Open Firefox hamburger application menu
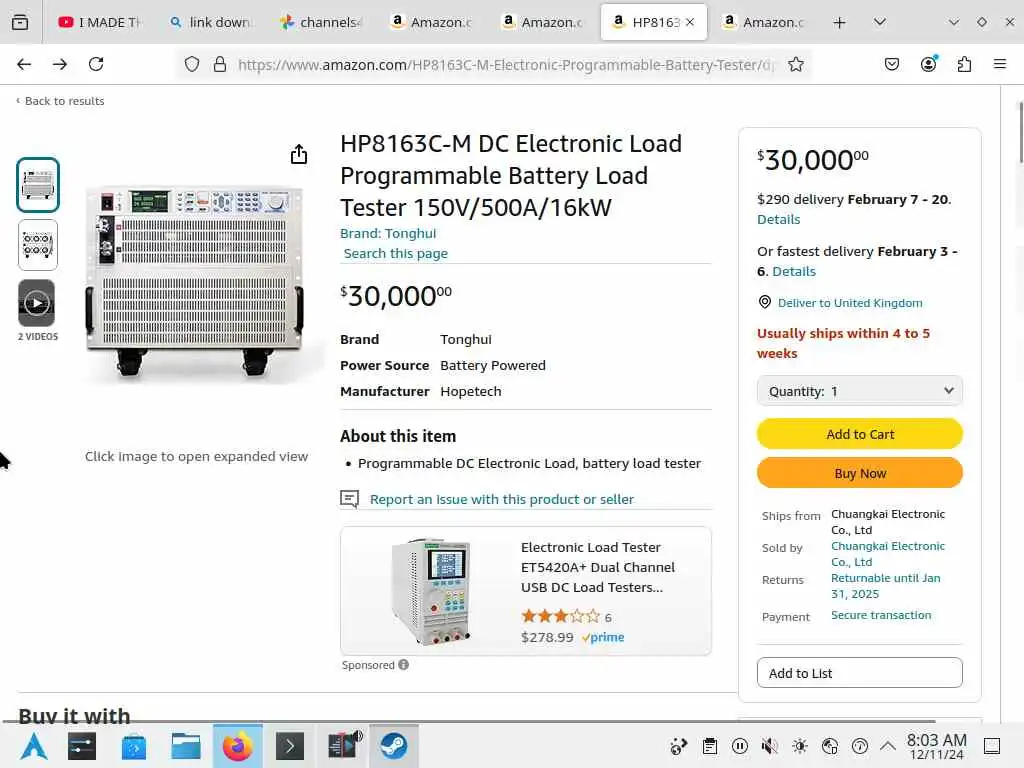Screen dimensions: 1024x768 point(1000,64)
